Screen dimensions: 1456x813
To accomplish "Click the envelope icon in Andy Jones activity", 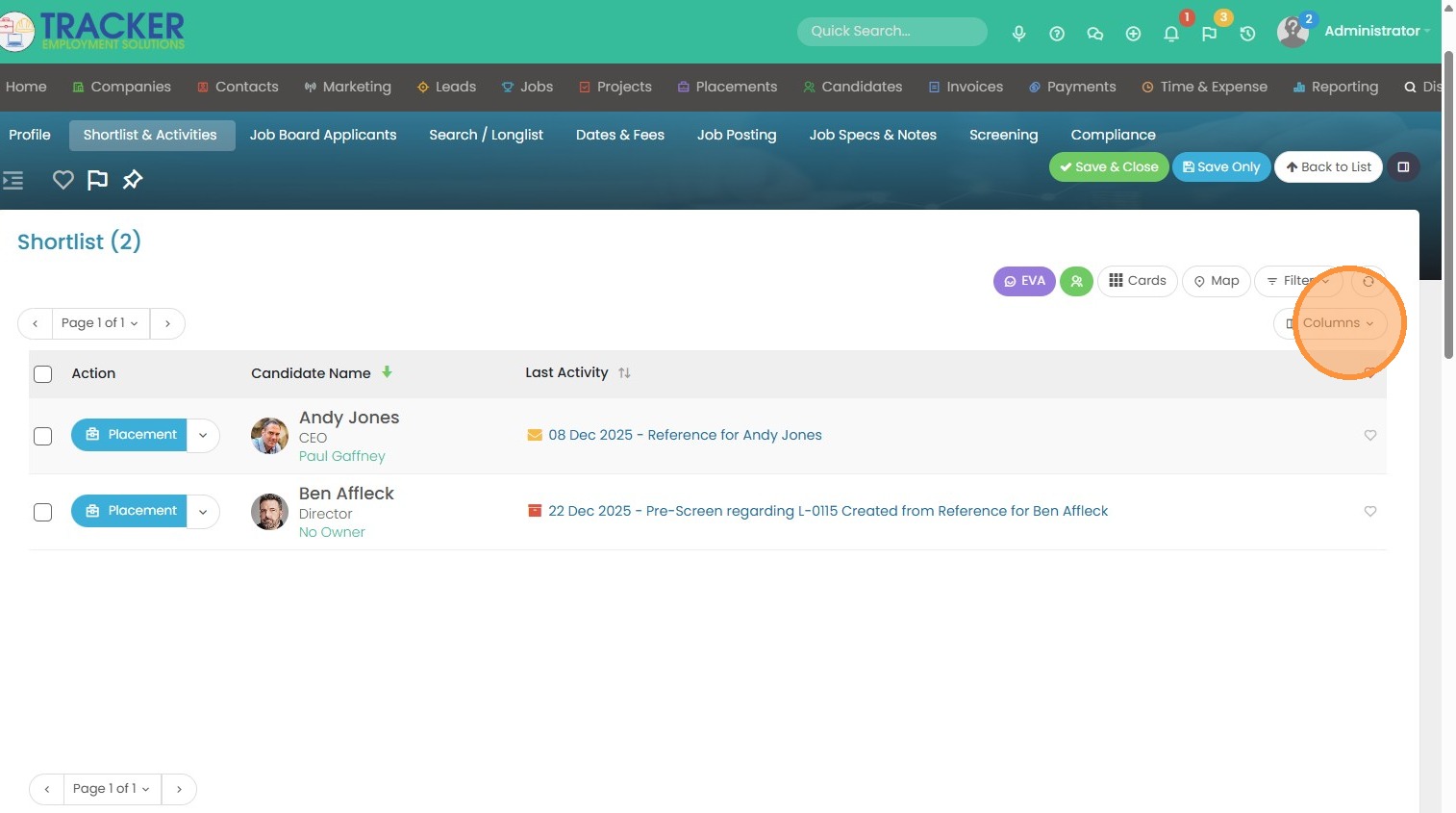I will [x=535, y=435].
